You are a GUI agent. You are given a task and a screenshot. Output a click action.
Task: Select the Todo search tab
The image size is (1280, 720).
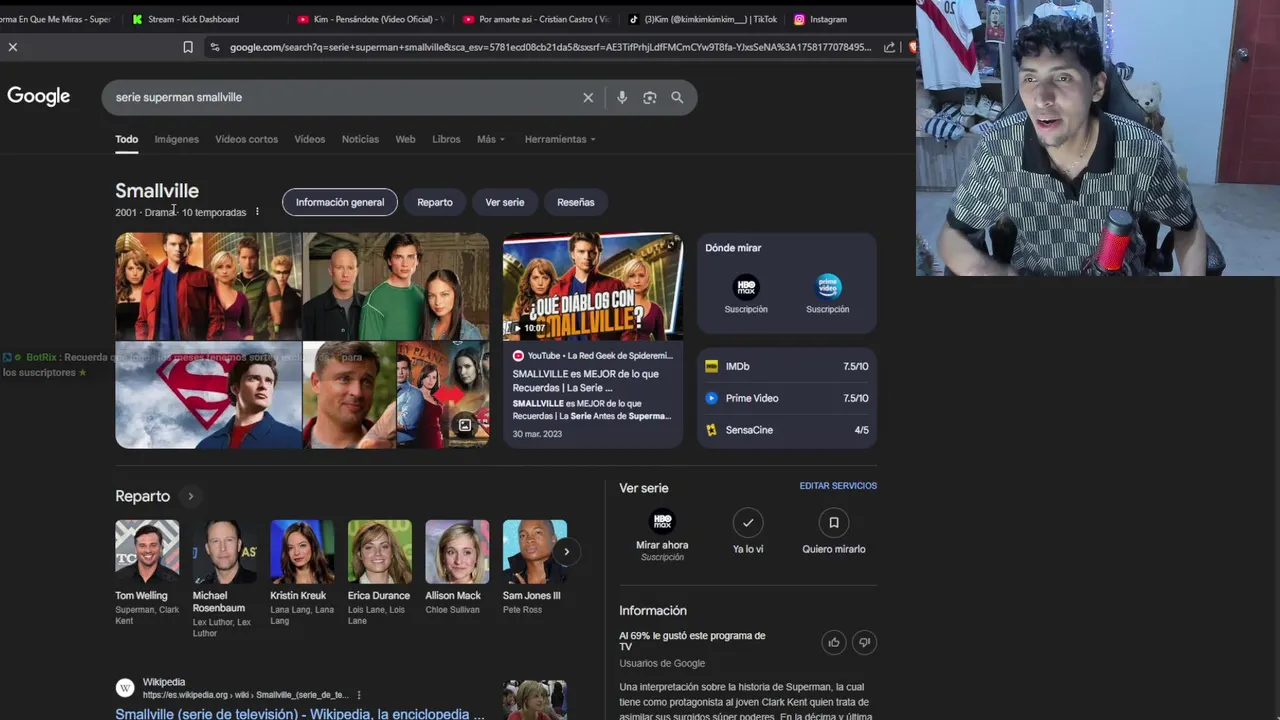126,139
